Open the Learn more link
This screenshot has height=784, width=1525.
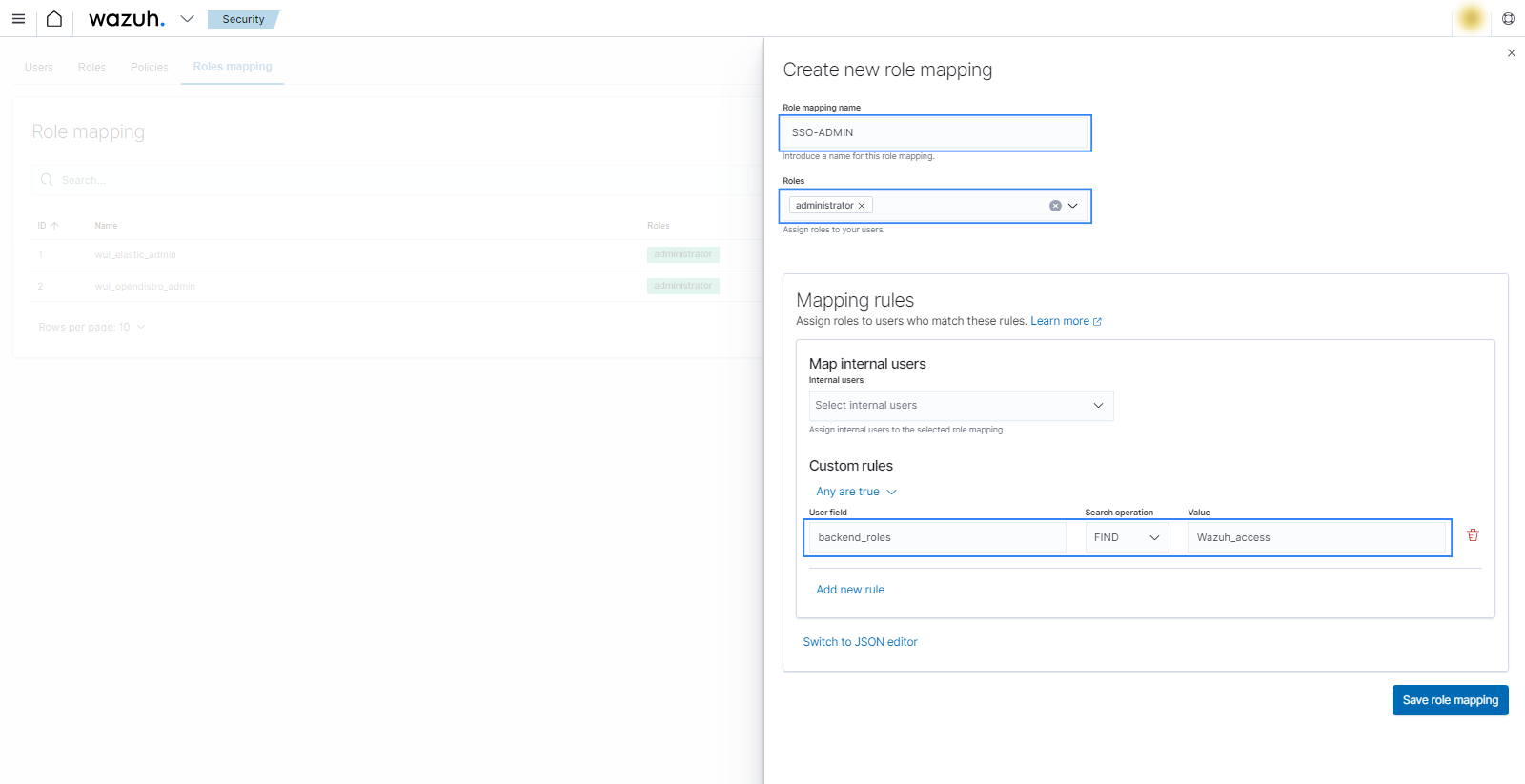[x=1066, y=321]
